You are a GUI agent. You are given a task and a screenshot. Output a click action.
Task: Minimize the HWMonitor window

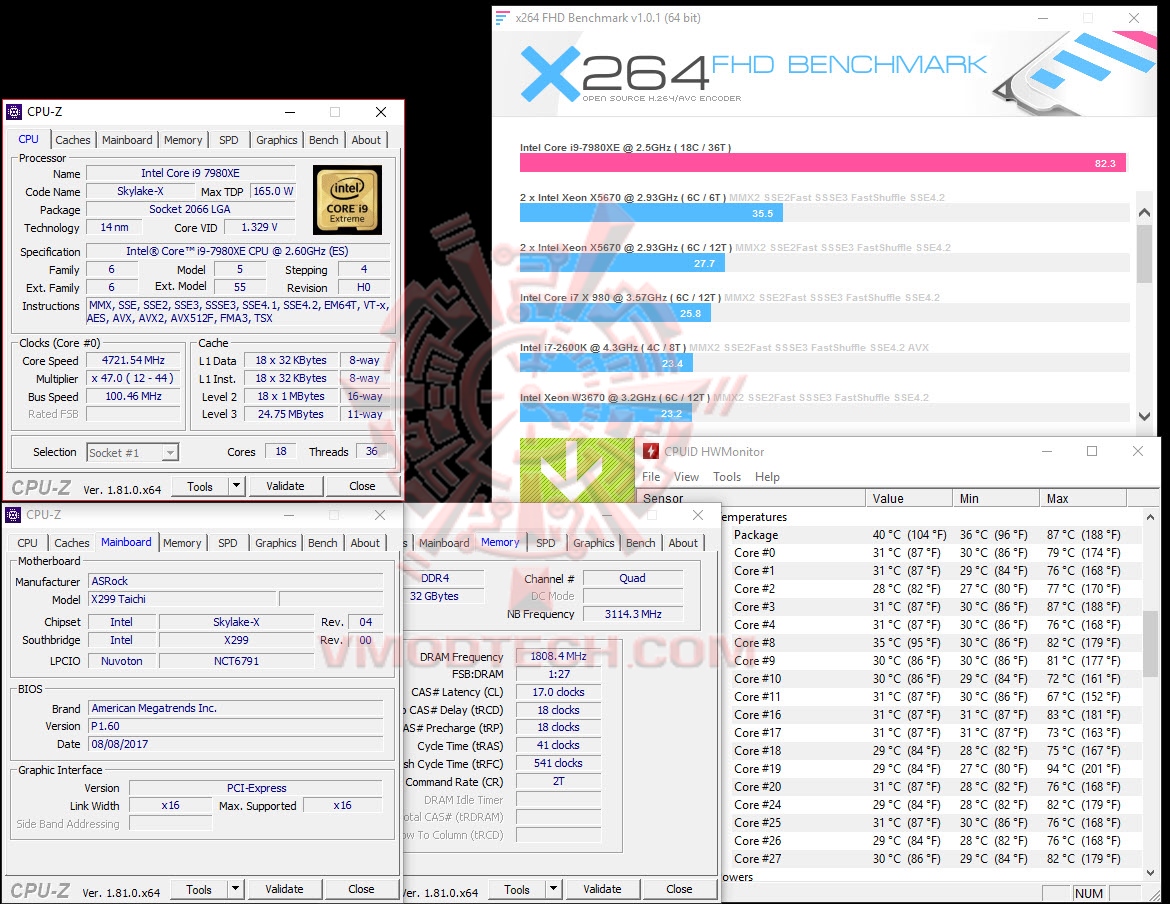coord(1047,451)
